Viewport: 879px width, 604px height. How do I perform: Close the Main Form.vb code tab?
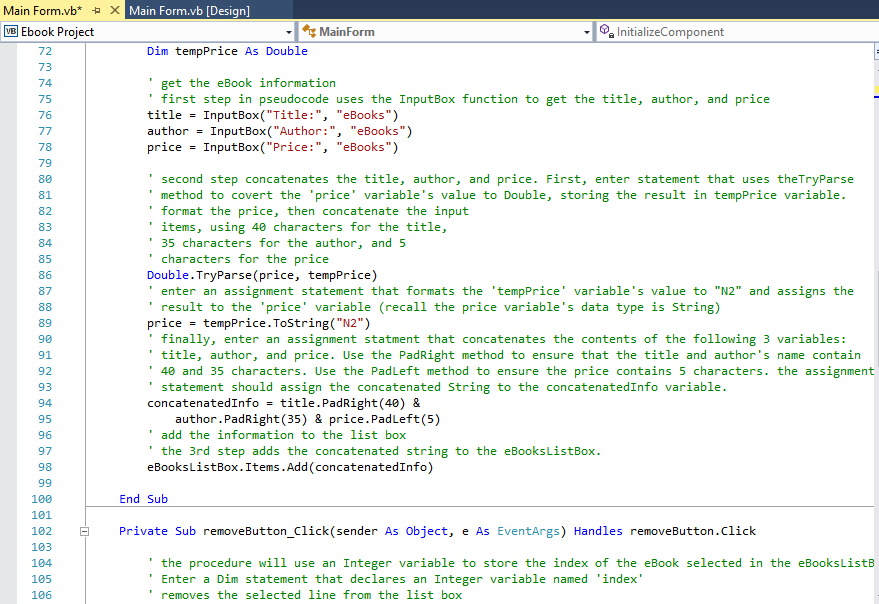[113, 10]
